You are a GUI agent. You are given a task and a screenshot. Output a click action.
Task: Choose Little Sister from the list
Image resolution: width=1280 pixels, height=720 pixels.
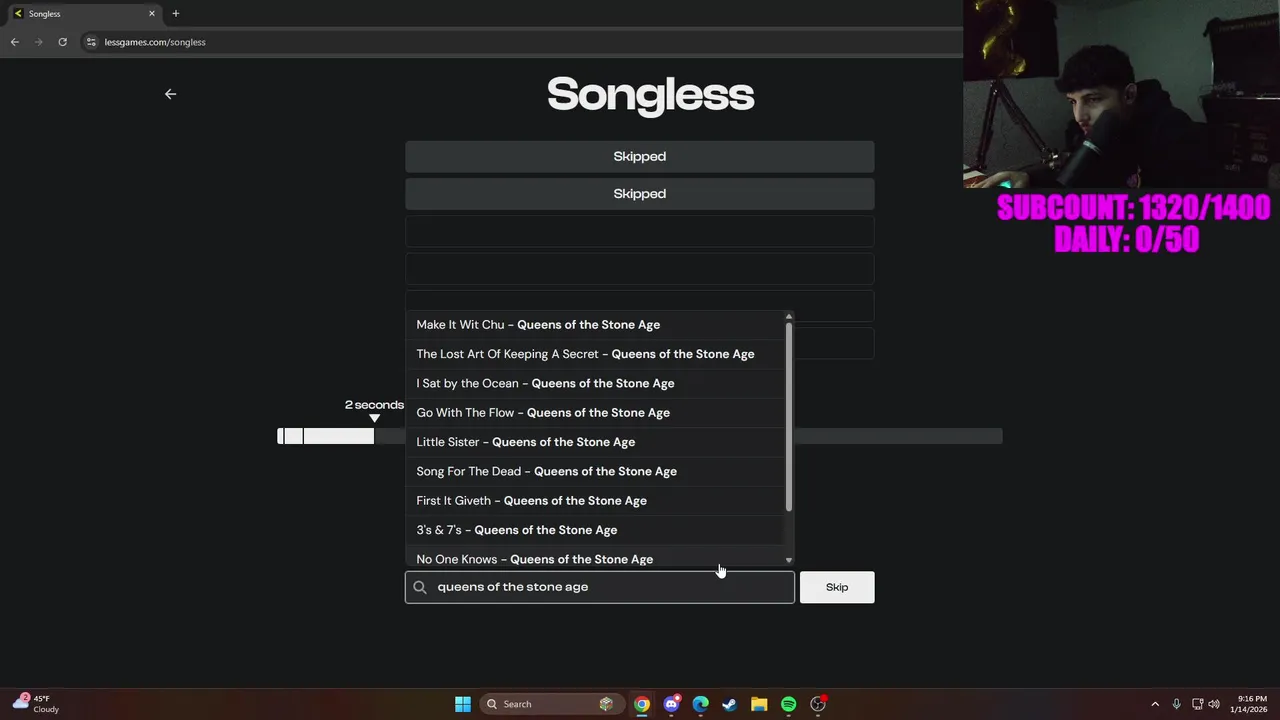596,442
